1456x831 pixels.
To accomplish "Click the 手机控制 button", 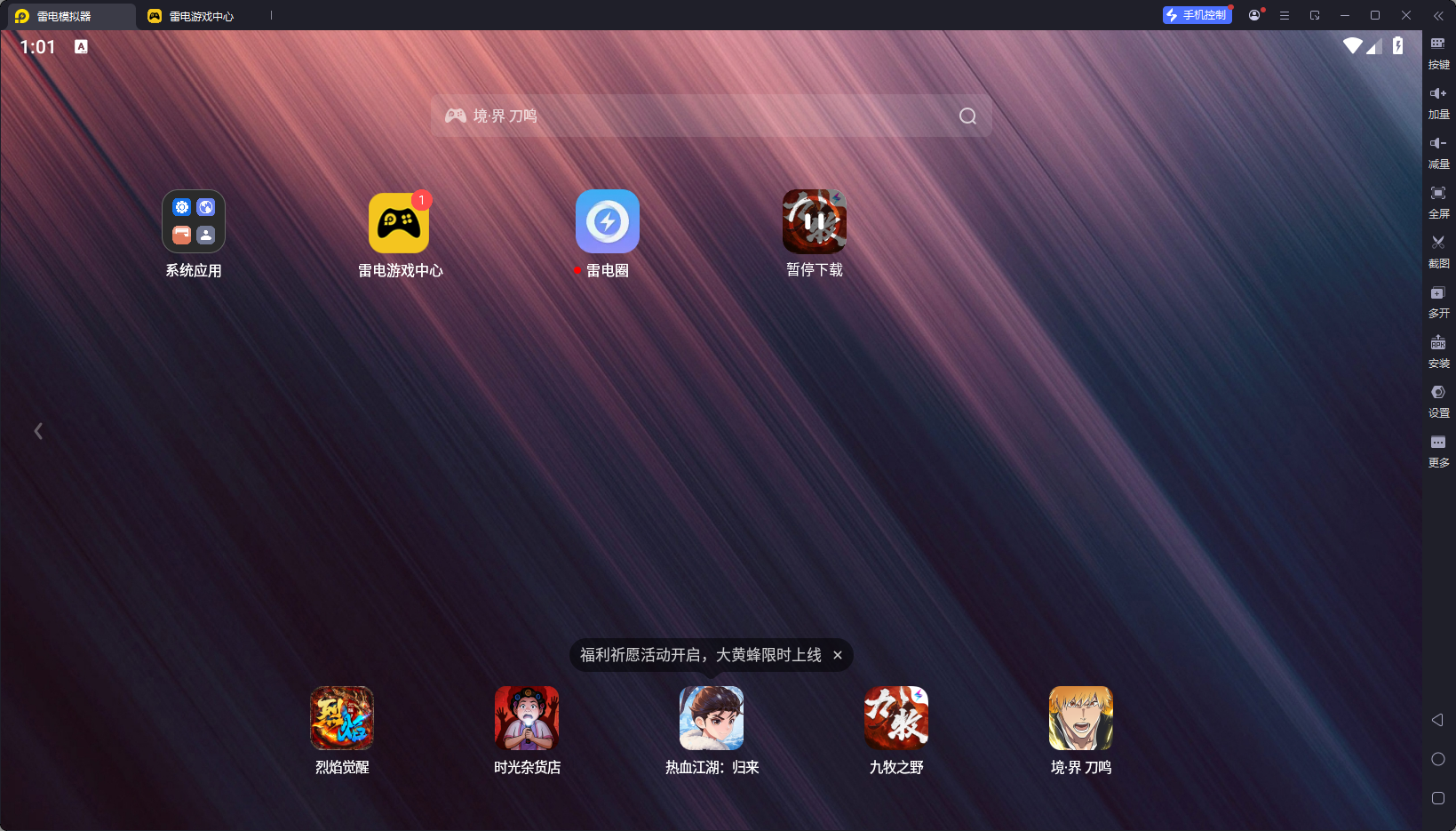I will pyautogui.click(x=1197, y=15).
